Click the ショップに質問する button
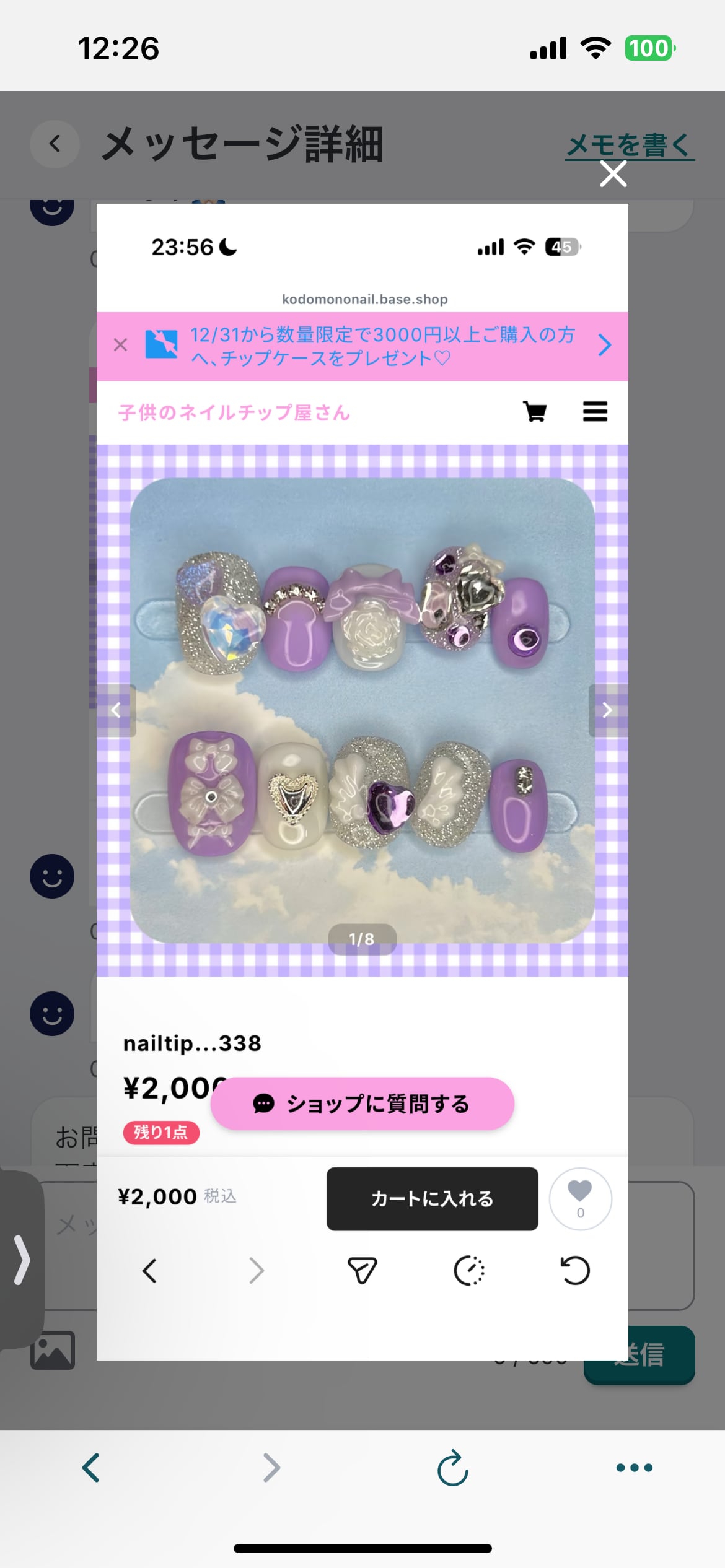The image size is (725, 1568). coord(362,1104)
